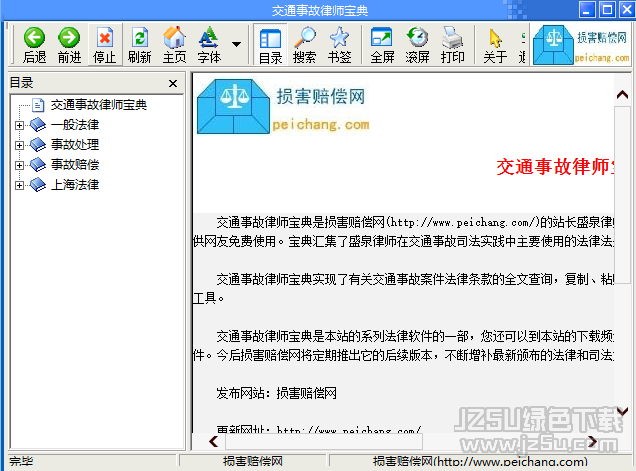Toggle the 目录 contents panel button
The width and height of the screenshot is (636, 471).
[x=270, y=45]
